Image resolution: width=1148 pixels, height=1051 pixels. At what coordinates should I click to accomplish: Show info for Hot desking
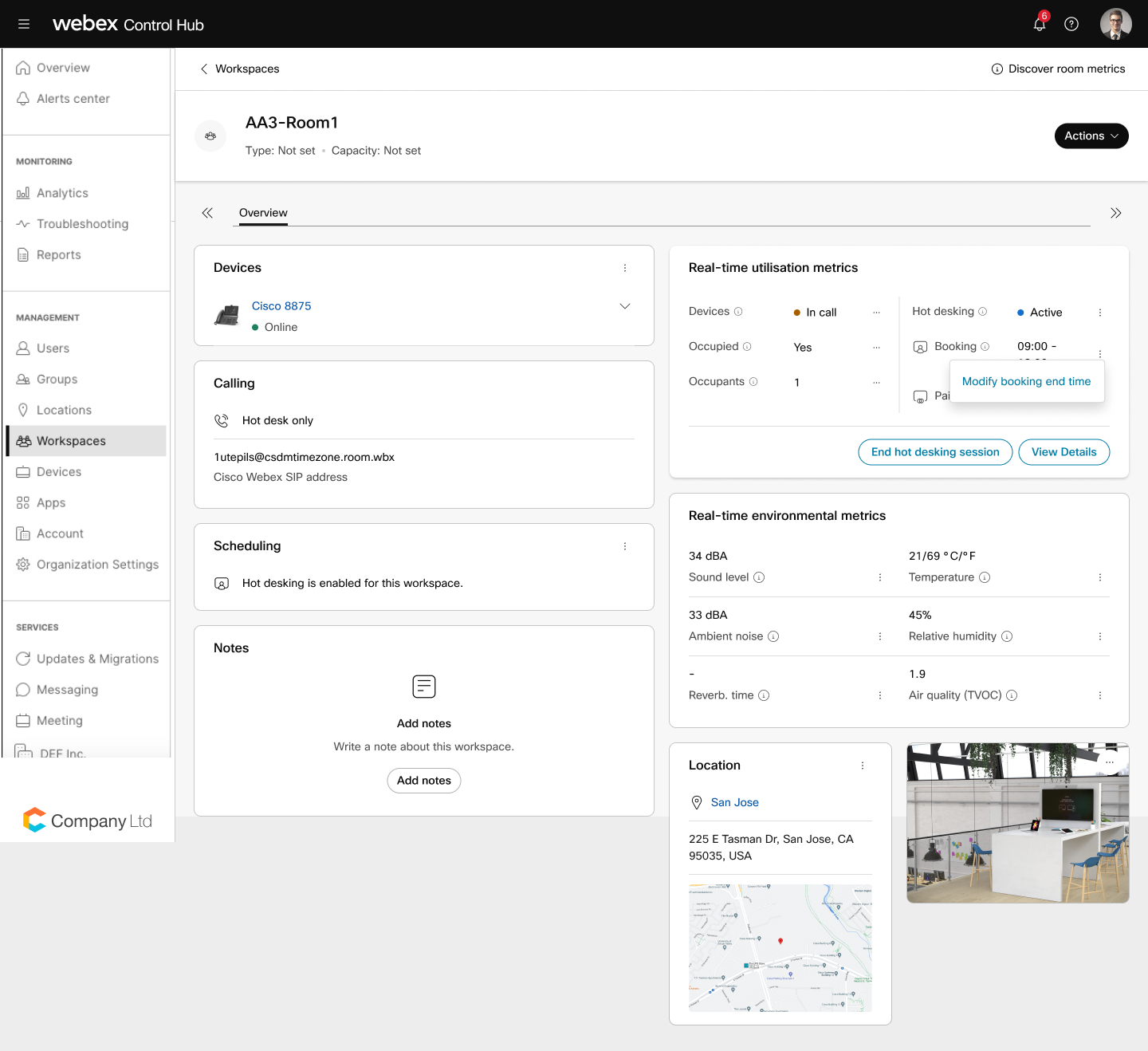pyautogui.click(x=983, y=311)
